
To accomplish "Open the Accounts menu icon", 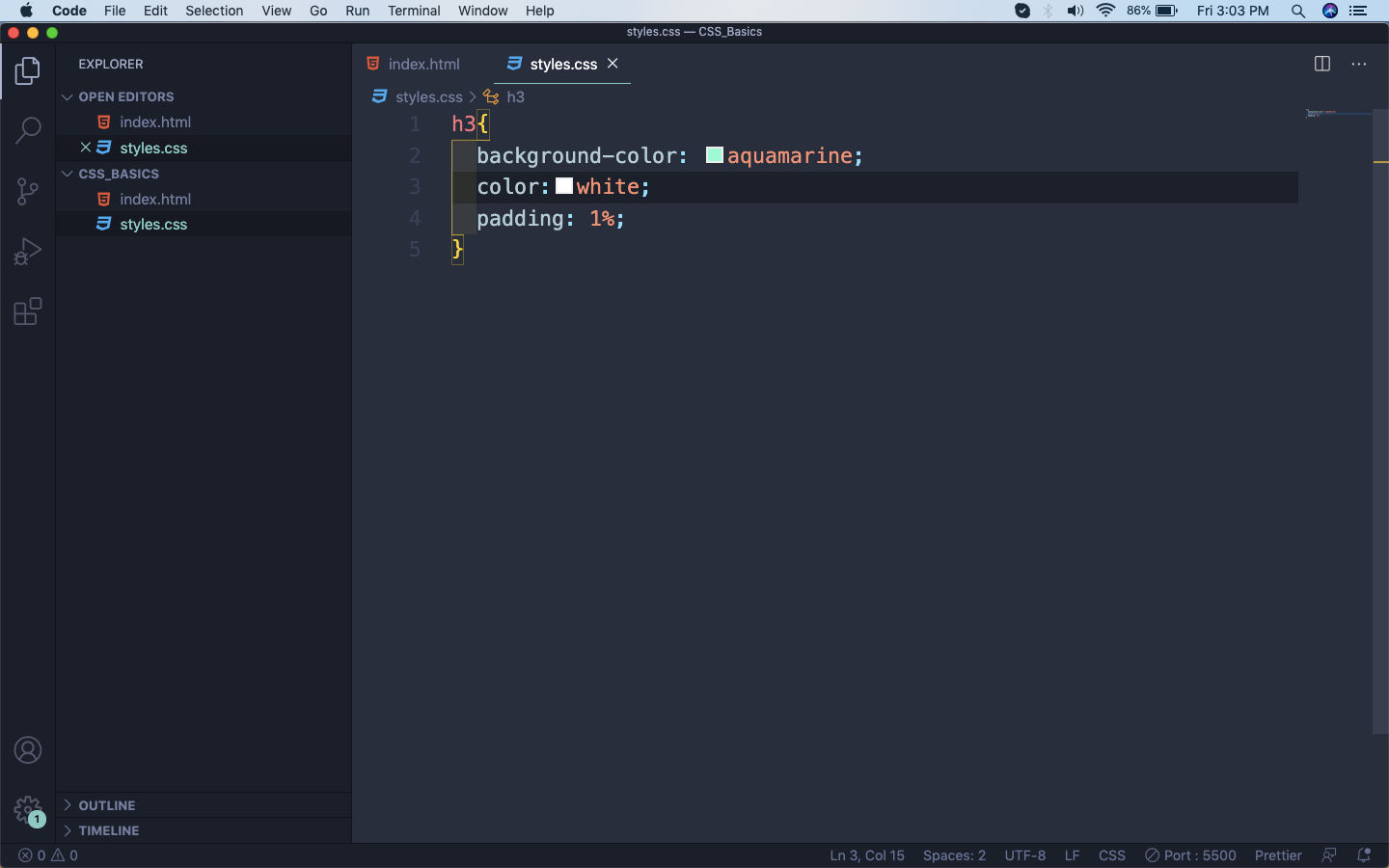I will pyautogui.click(x=28, y=750).
